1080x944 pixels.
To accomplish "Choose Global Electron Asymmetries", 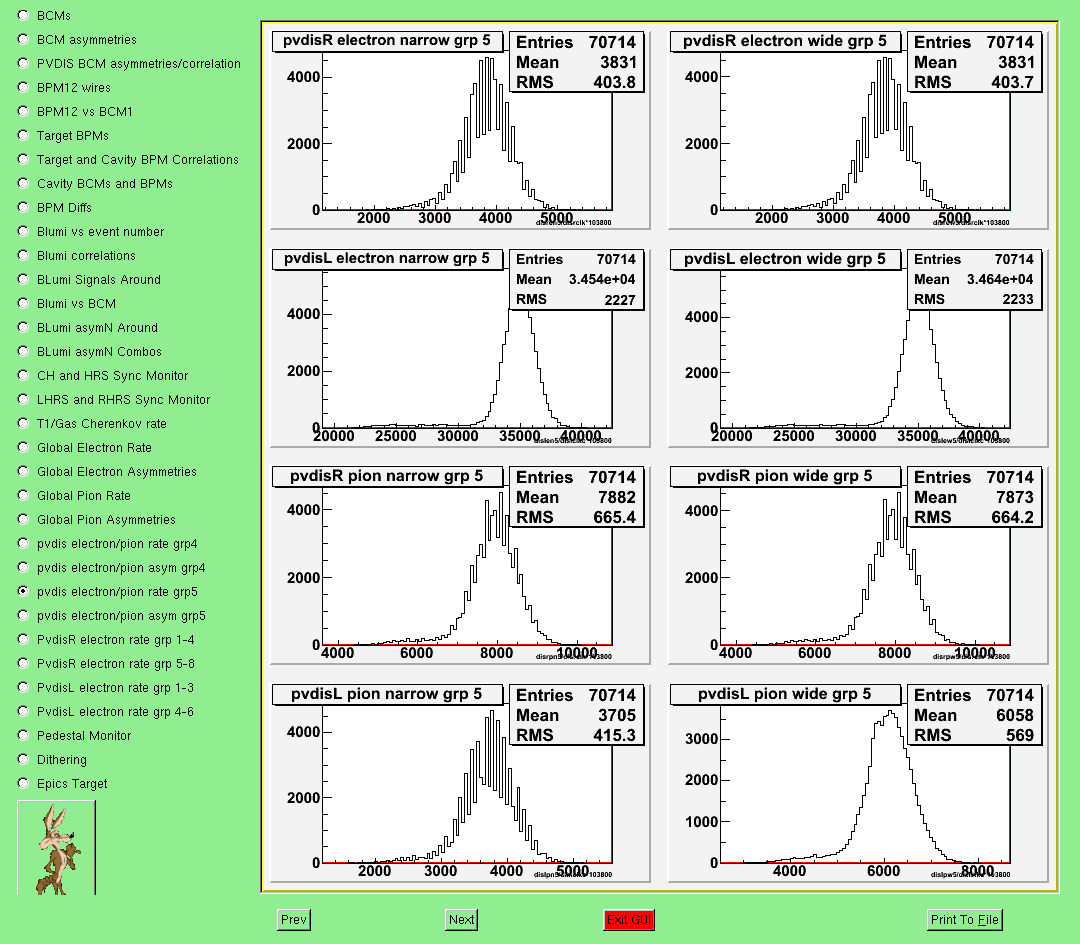I will pos(23,472).
